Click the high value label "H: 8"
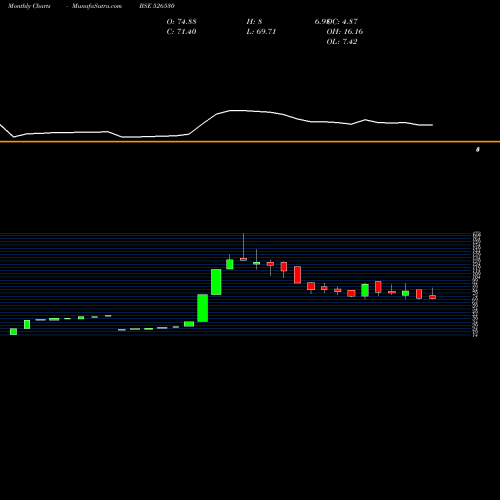500x500 pixels. click(x=254, y=22)
